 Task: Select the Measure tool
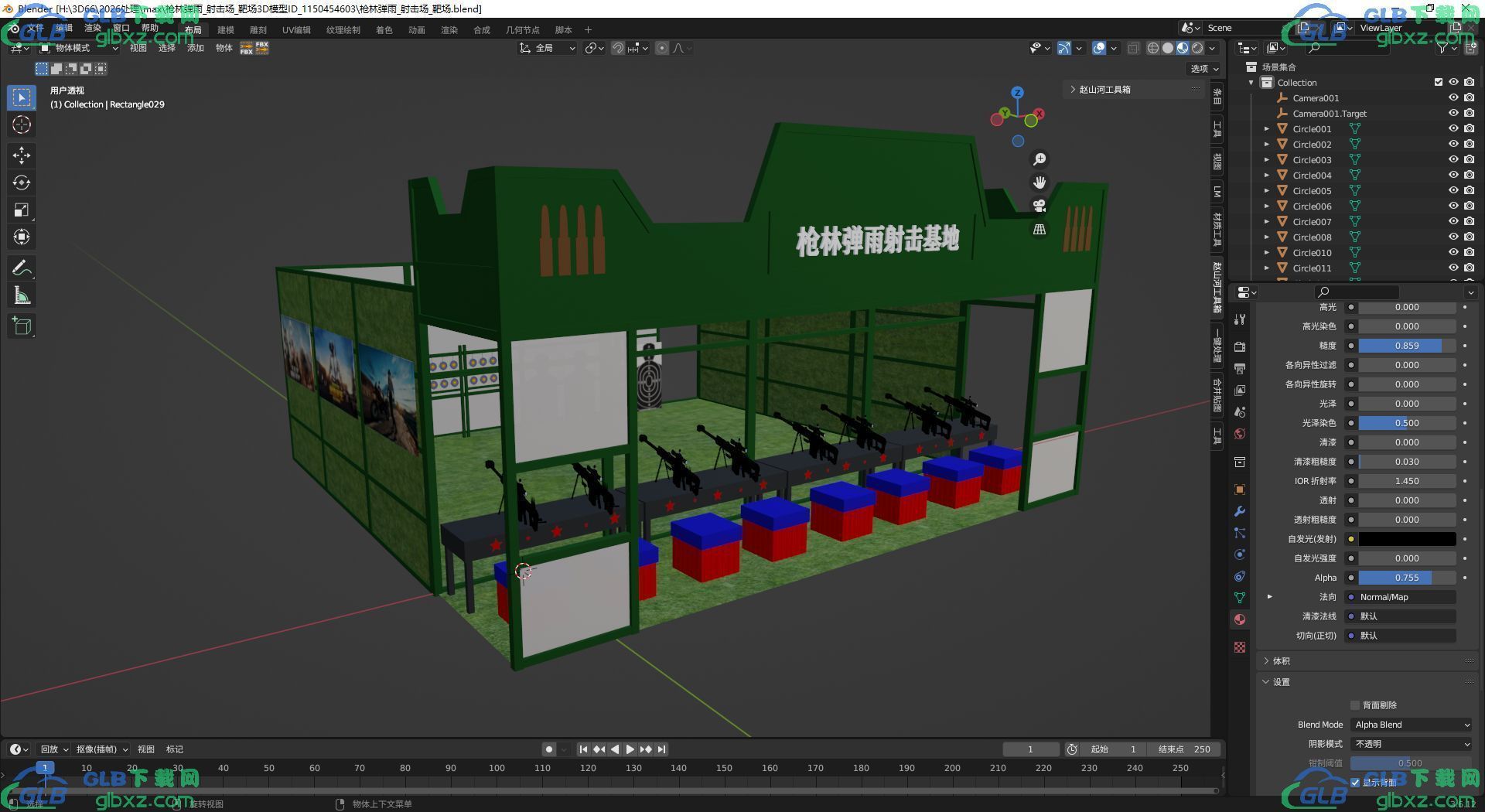tap(21, 295)
